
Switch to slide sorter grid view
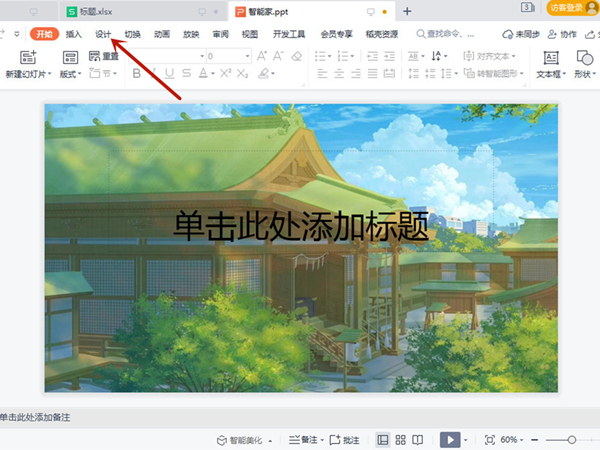(x=400, y=440)
